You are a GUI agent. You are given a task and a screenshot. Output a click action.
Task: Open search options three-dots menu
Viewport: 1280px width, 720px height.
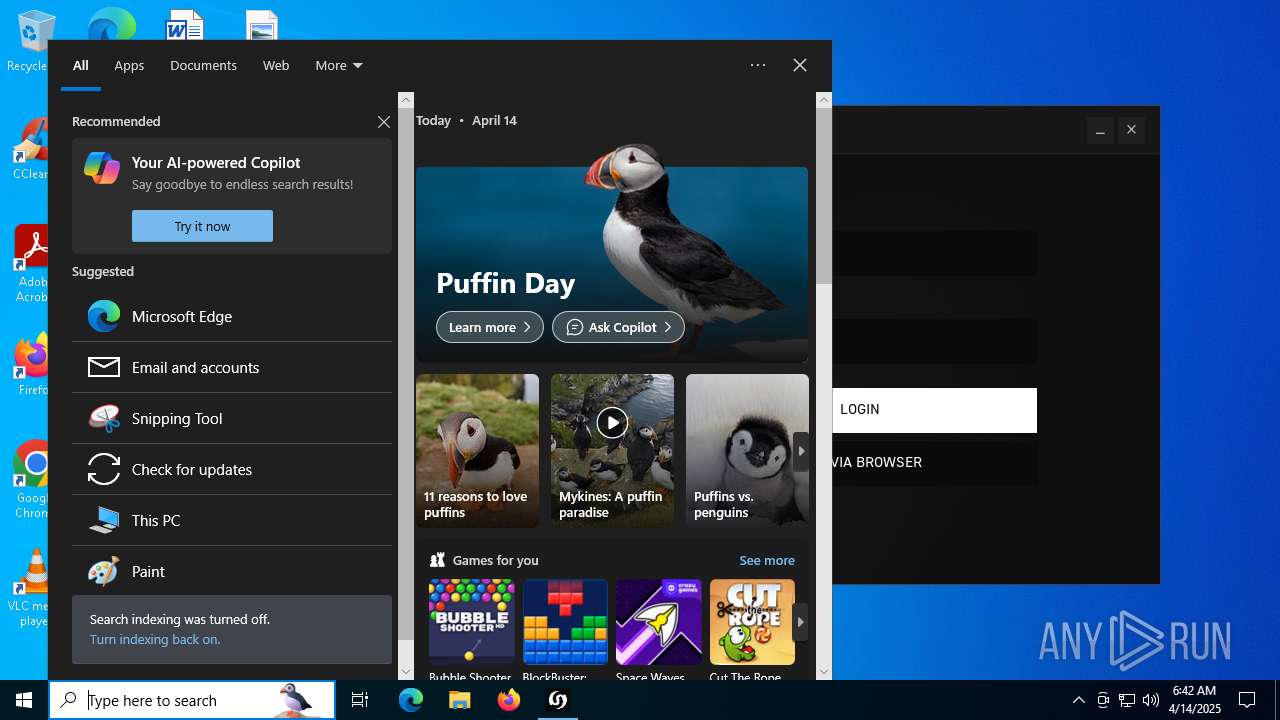pyautogui.click(x=758, y=65)
